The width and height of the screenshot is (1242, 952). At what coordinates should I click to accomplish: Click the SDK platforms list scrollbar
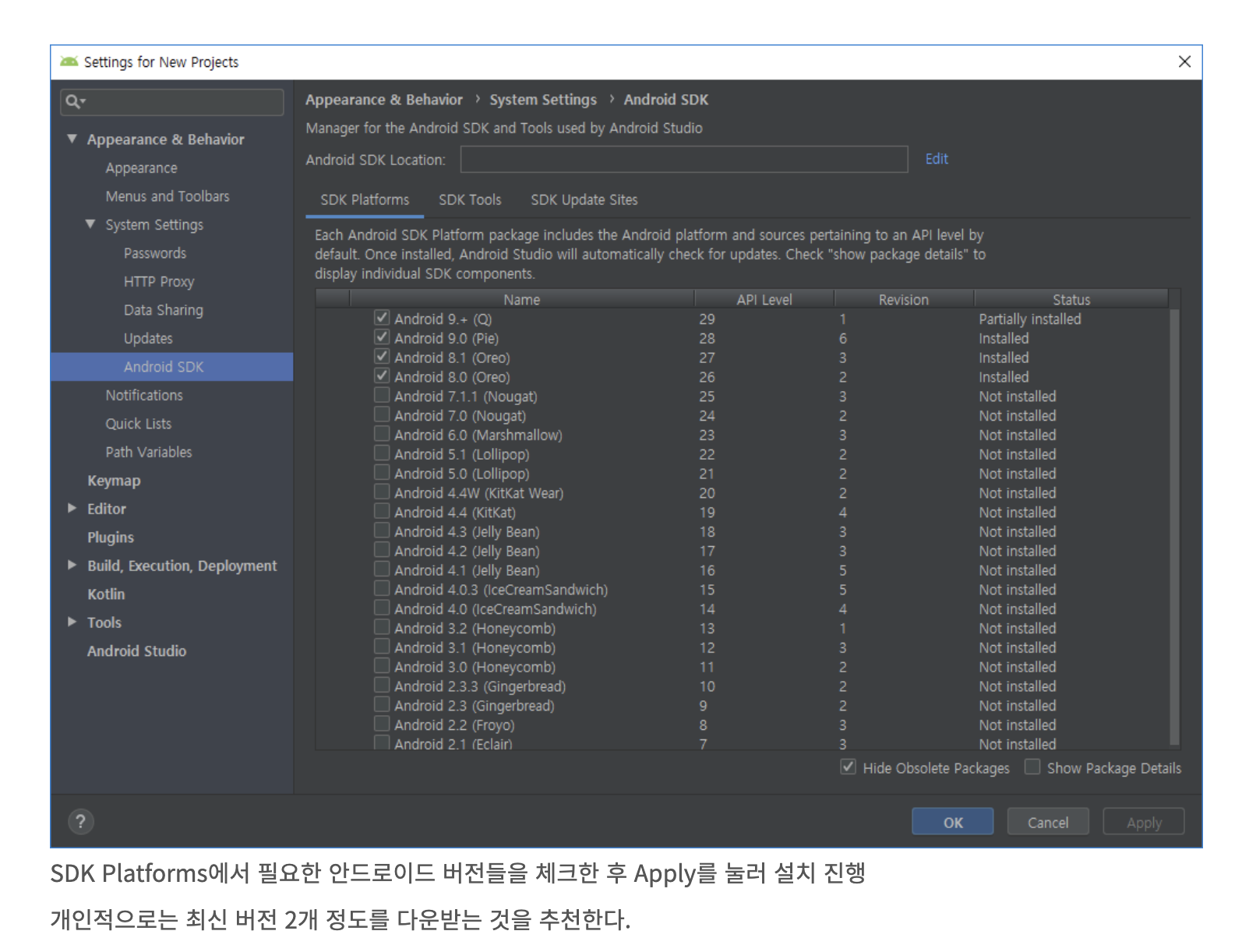click(x=1174, y=527)
